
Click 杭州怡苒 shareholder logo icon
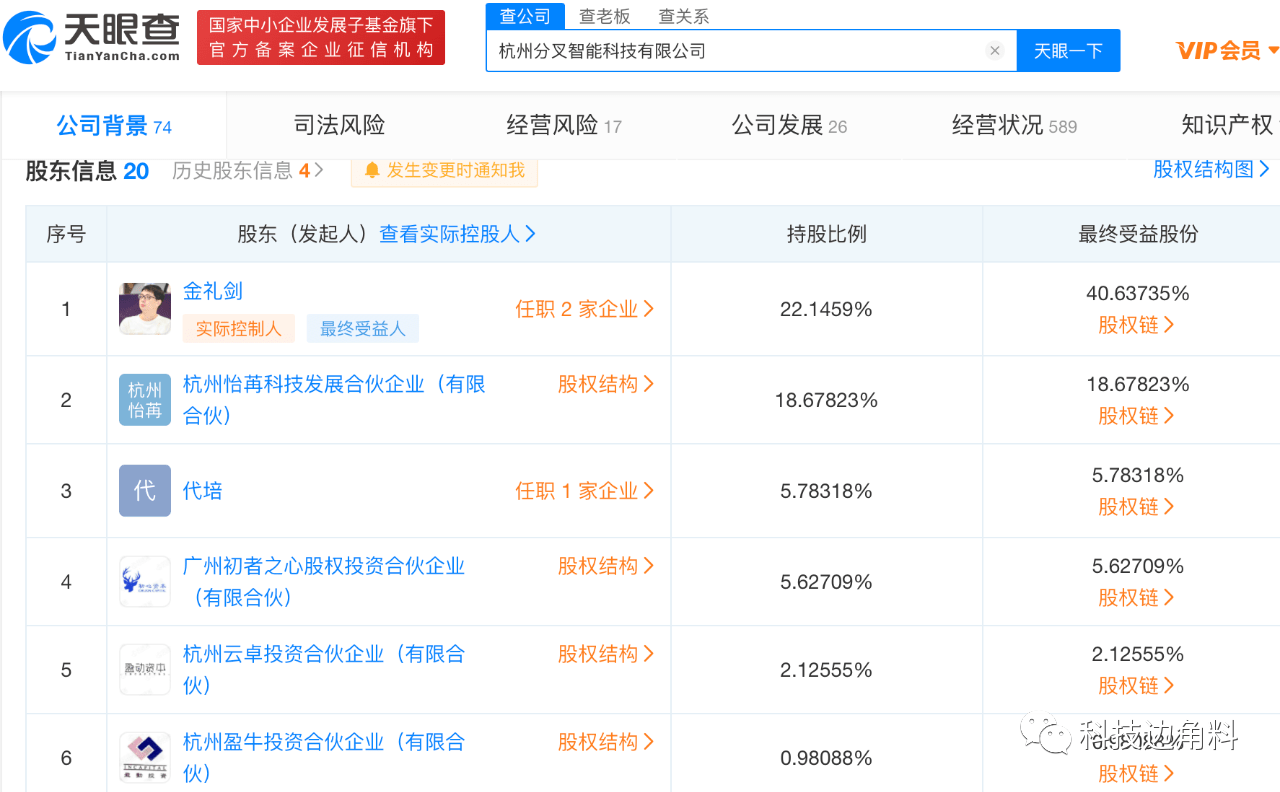point(145,400)
